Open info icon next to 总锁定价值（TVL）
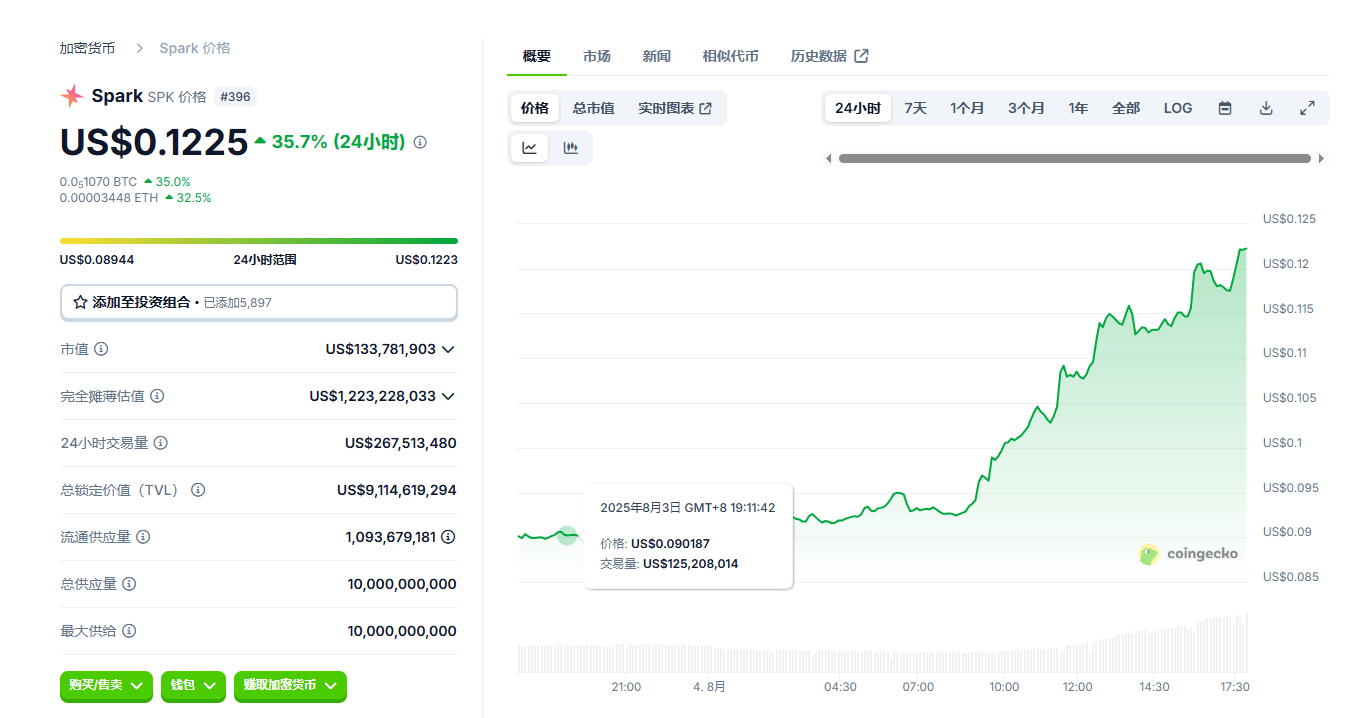1362x718 pixels. 198,490
